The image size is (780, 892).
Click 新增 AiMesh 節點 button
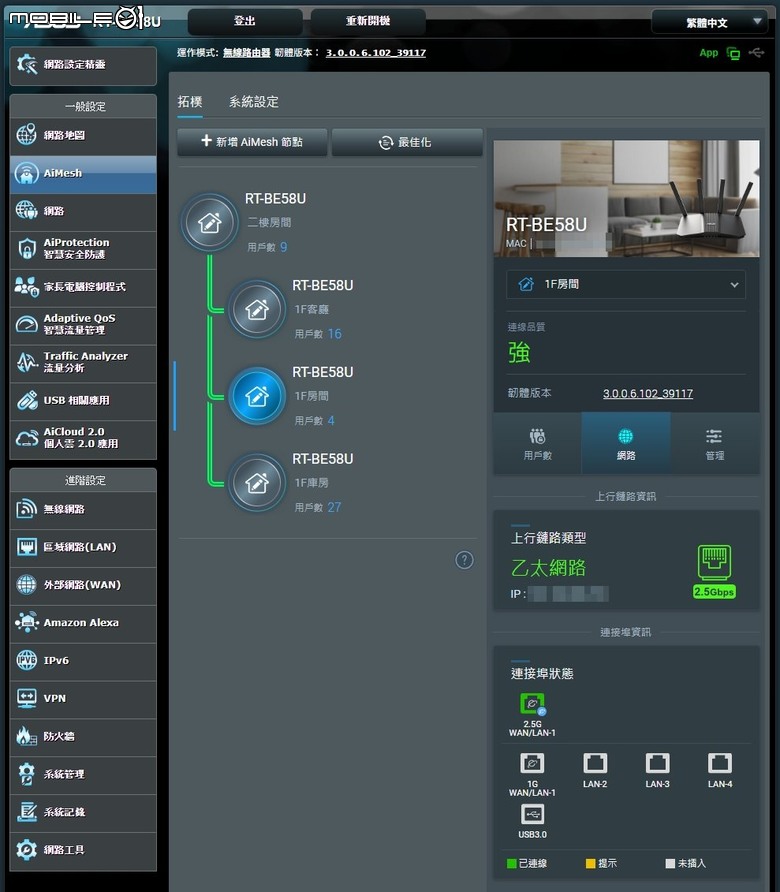252,142
